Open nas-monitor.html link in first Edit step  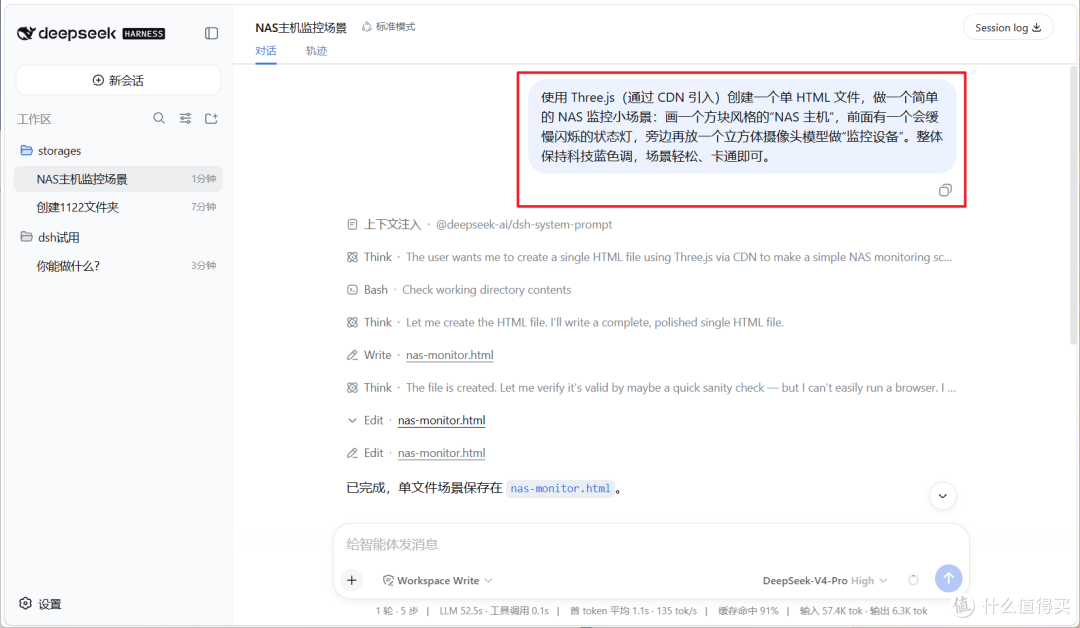(442, 420)
